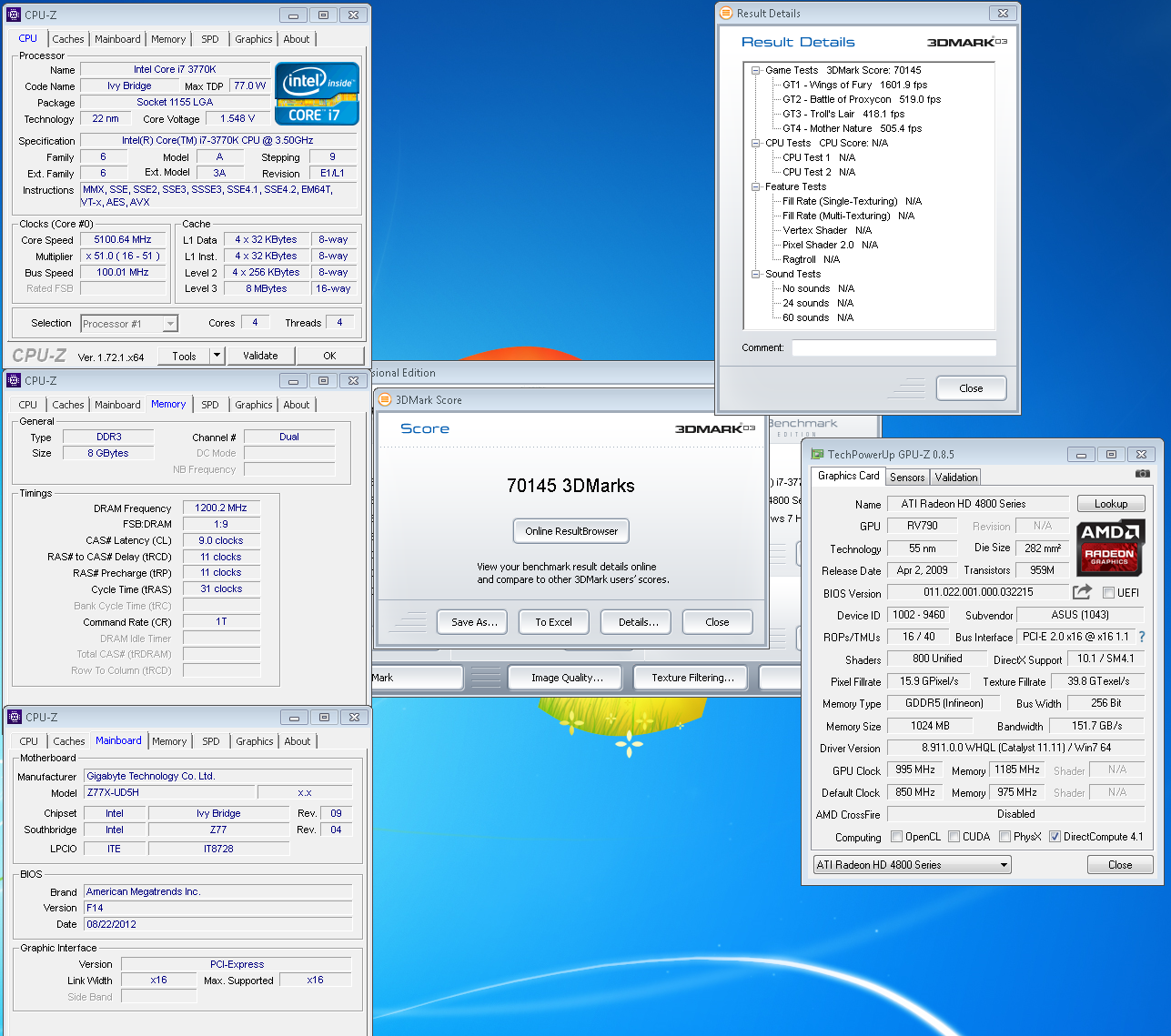Collapse the Feature Tests tree node
1171x1036 pixels.
tap(756, 186)
